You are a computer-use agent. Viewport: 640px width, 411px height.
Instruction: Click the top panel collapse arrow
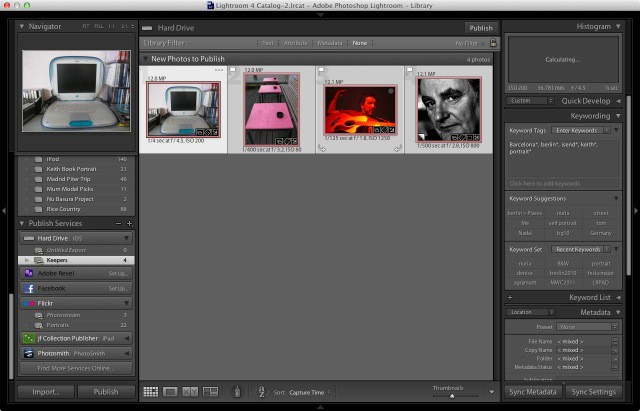pyautogui.click(x=320, y=15)
